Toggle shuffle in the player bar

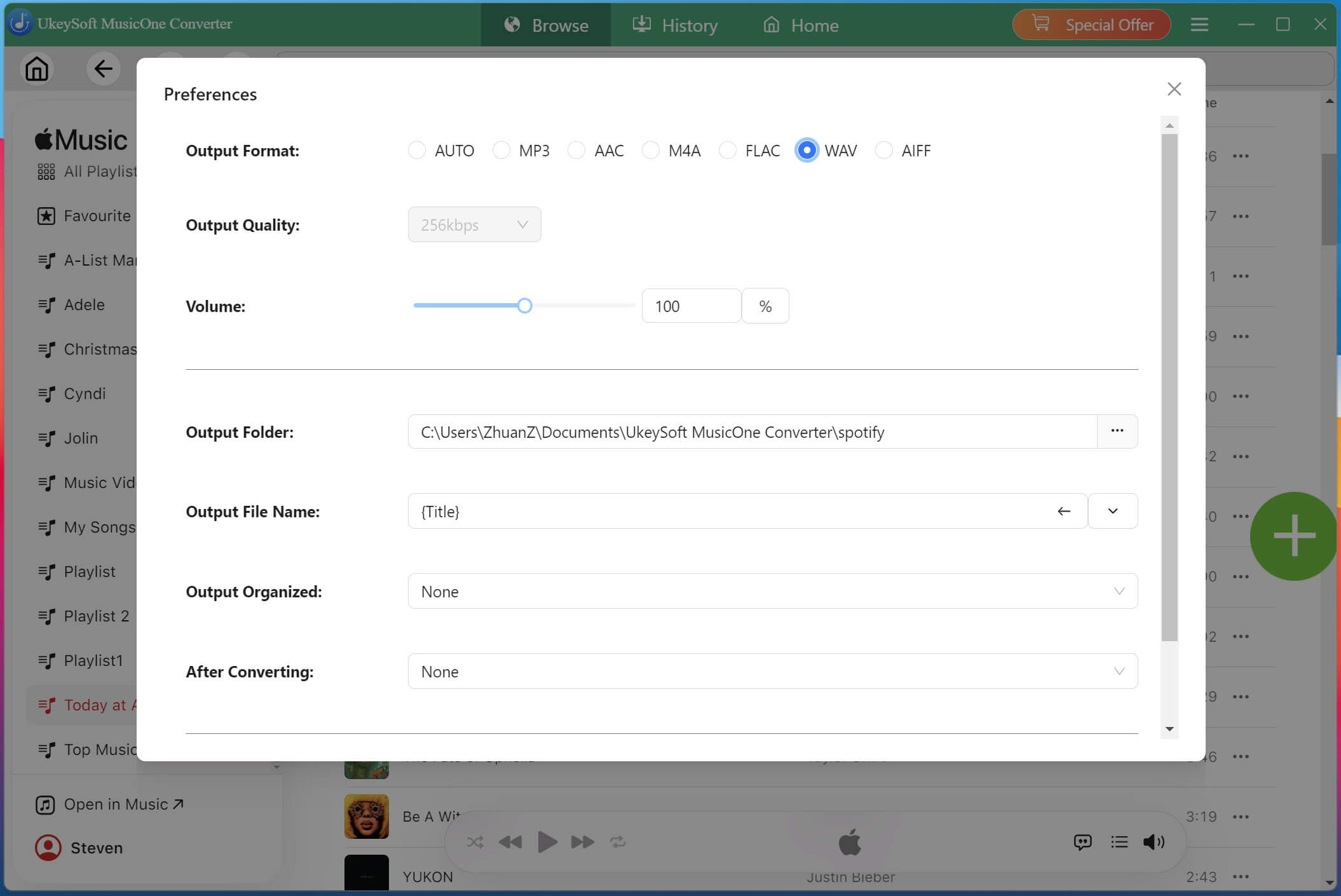coord(475,842)
